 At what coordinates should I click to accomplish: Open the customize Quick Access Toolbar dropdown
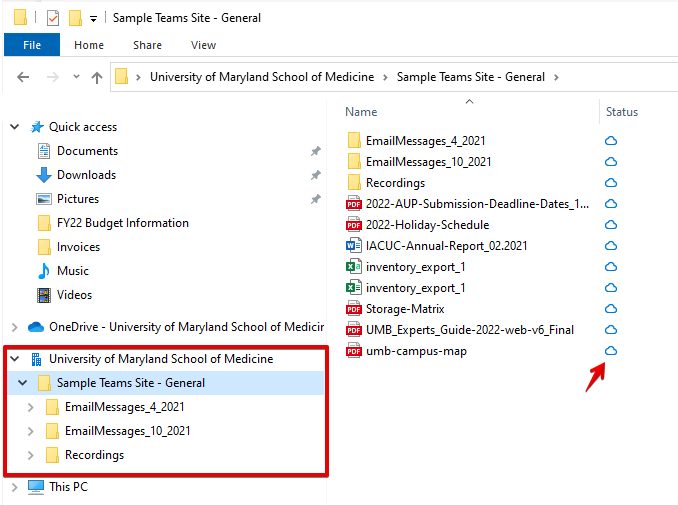click(93, 19)
